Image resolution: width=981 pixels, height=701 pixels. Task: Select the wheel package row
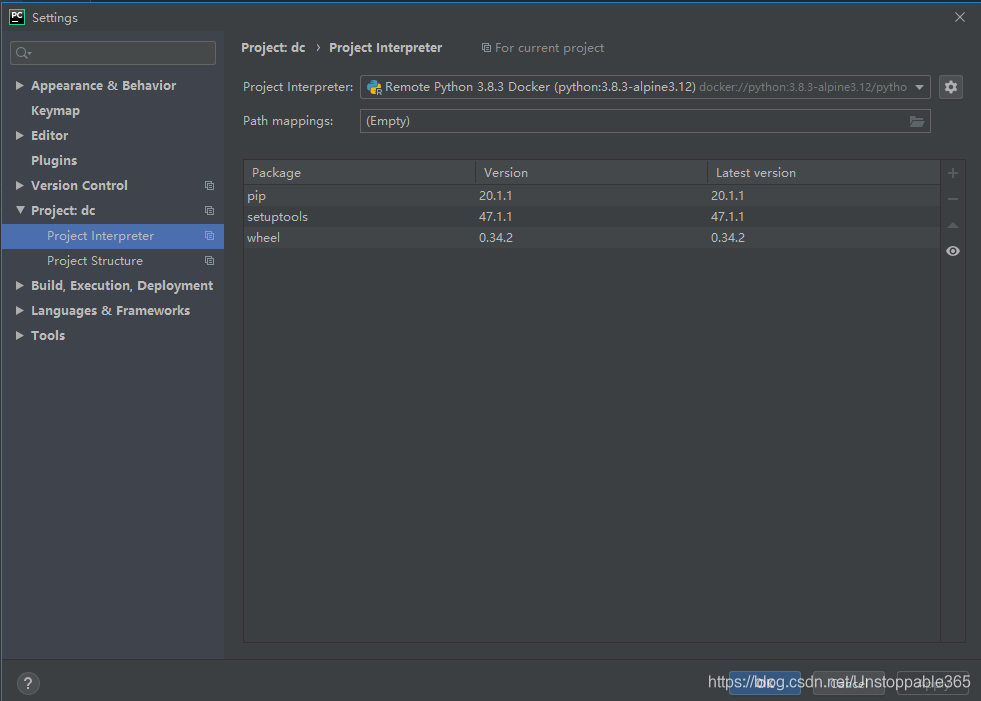point(592,238)
